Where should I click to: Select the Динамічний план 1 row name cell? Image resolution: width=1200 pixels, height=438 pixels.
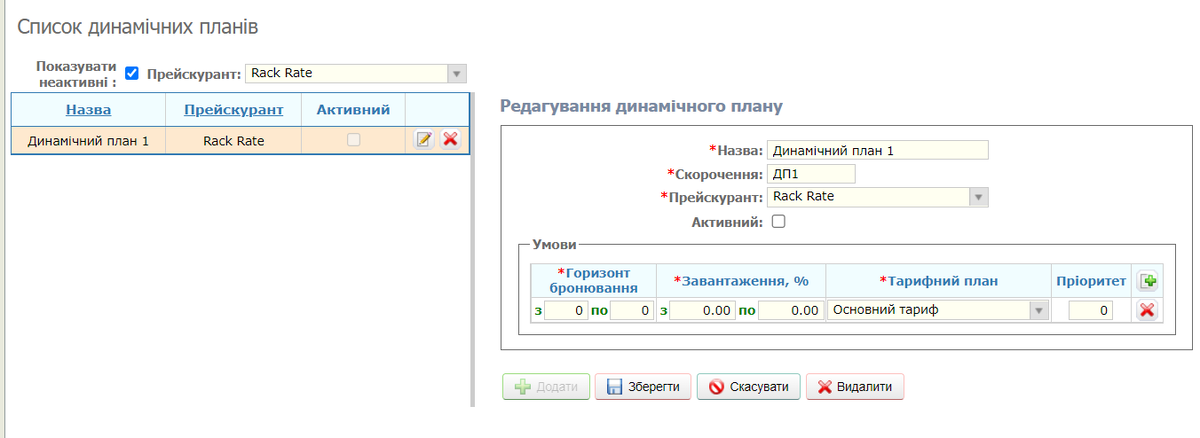(x=88, y=141)
